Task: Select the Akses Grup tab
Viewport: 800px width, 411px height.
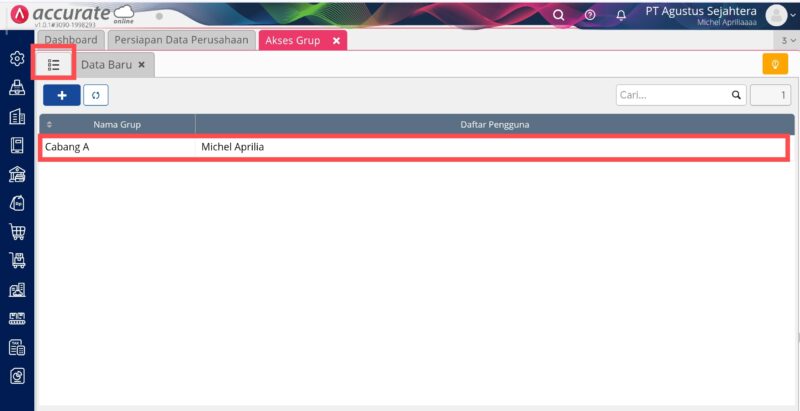Action: pyautogui.click(x=293, y=40)
